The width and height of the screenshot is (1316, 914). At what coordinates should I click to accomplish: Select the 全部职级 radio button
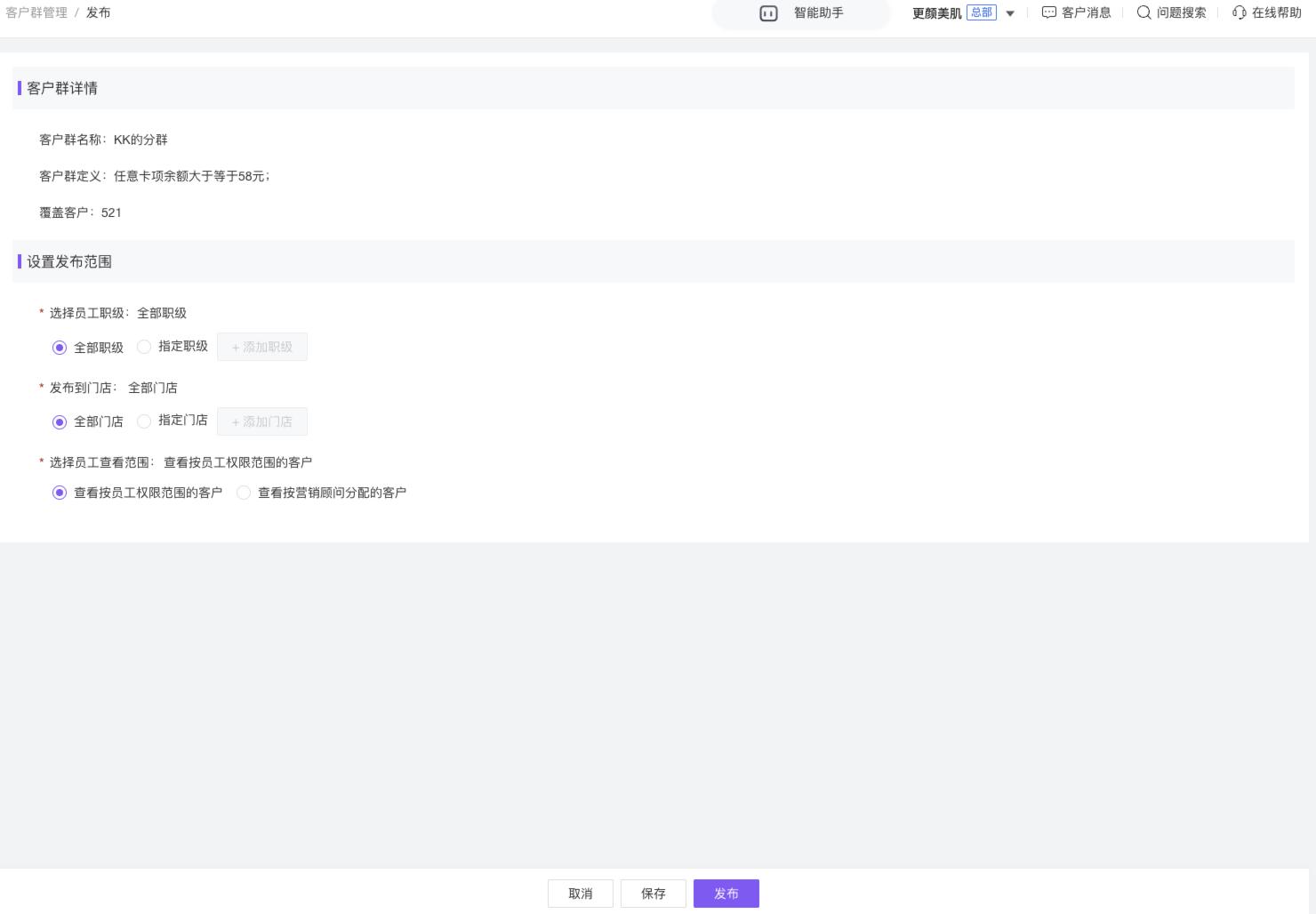(x=60, y=348)
